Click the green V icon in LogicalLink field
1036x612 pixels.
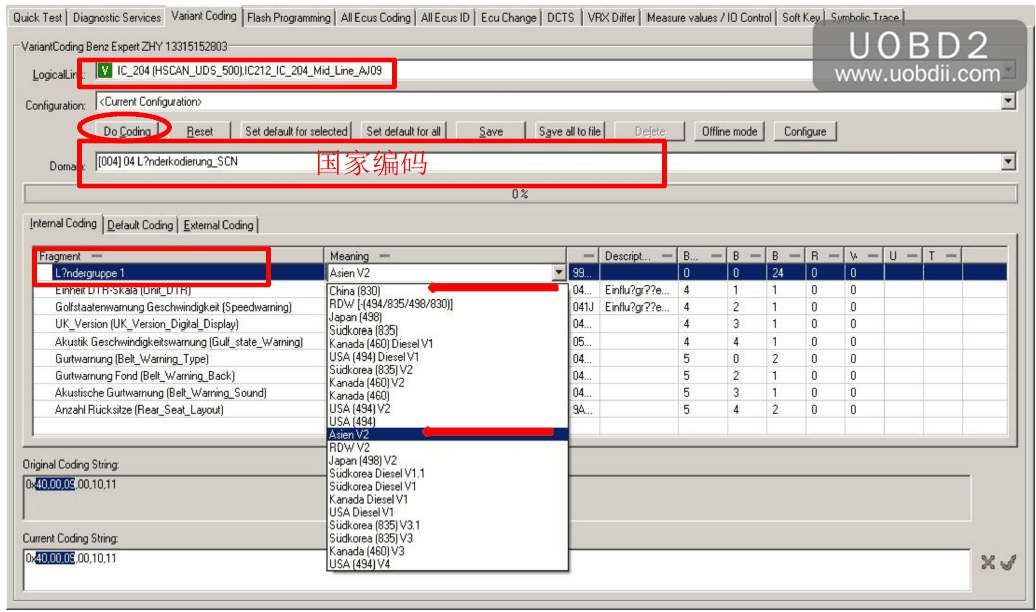pyautogui.click(x=104, y=70)
